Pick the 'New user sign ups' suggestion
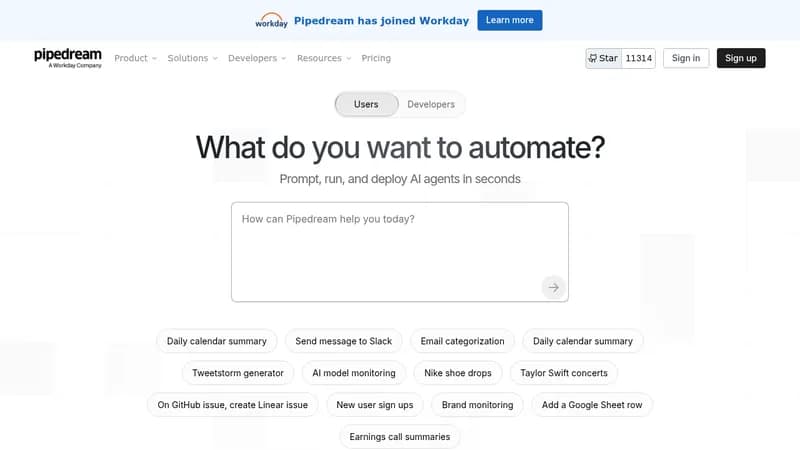 374,405
